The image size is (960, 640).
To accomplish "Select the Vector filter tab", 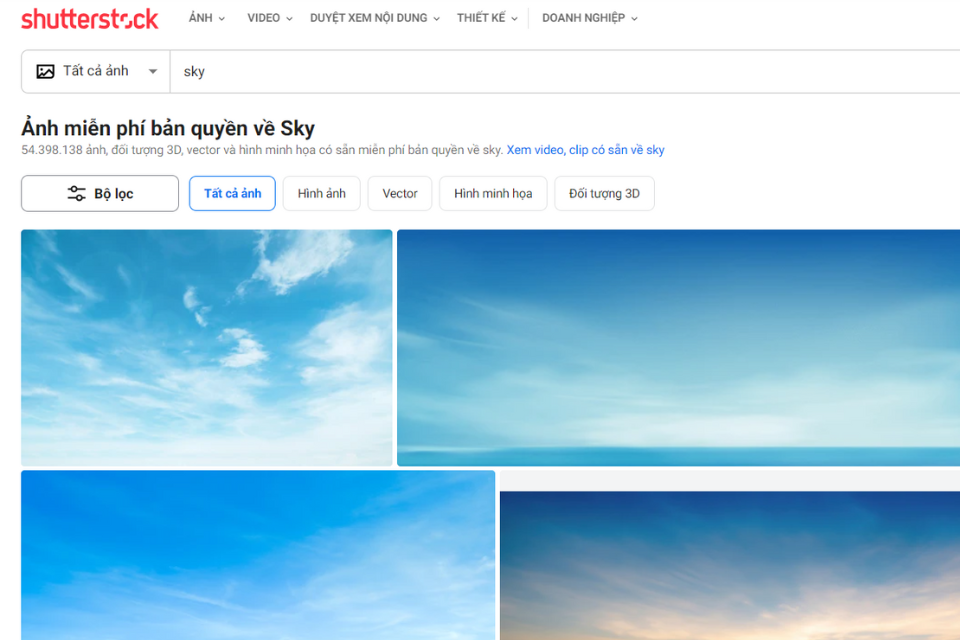I will 400,194.
